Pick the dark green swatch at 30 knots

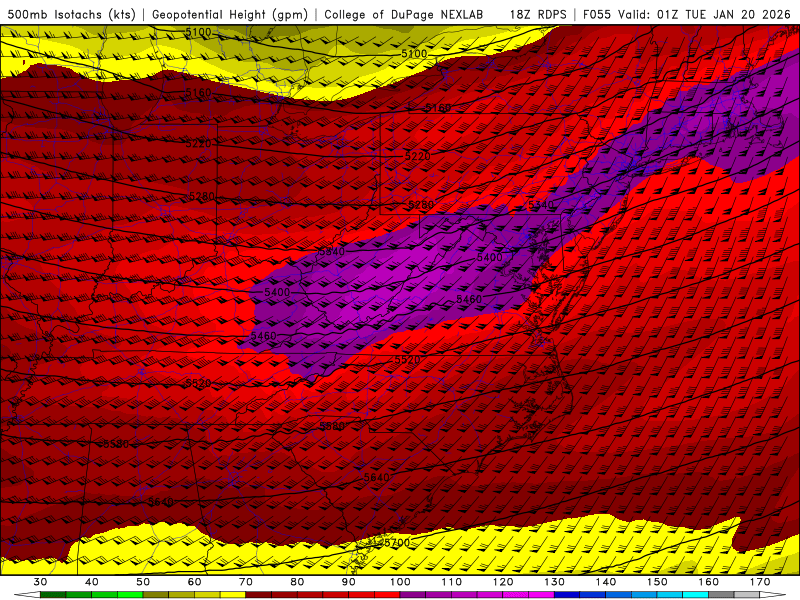(53, 595)
